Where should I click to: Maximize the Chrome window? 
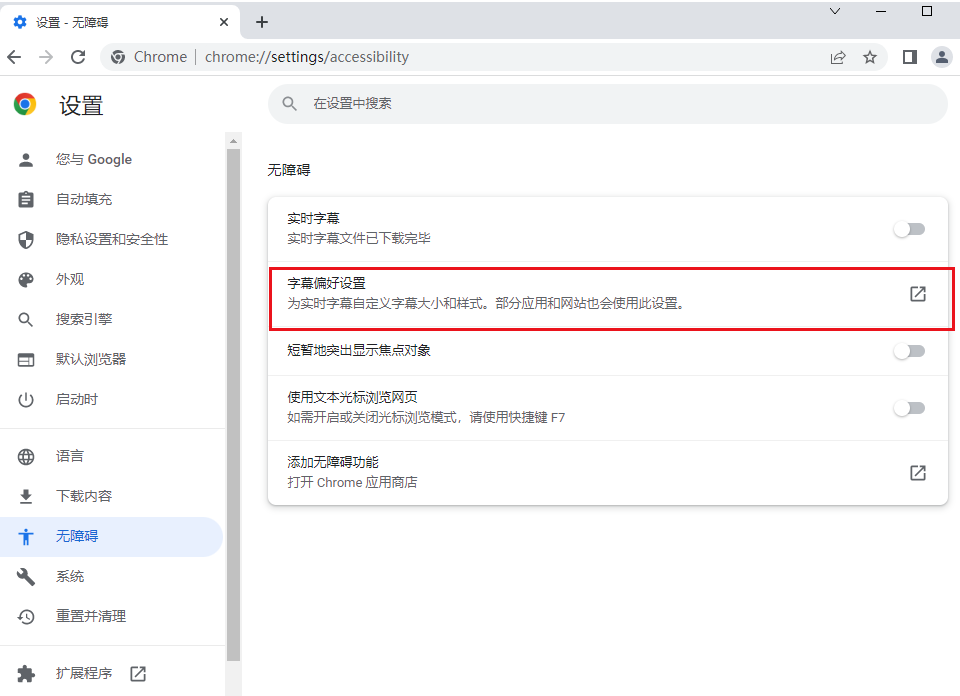927,11
